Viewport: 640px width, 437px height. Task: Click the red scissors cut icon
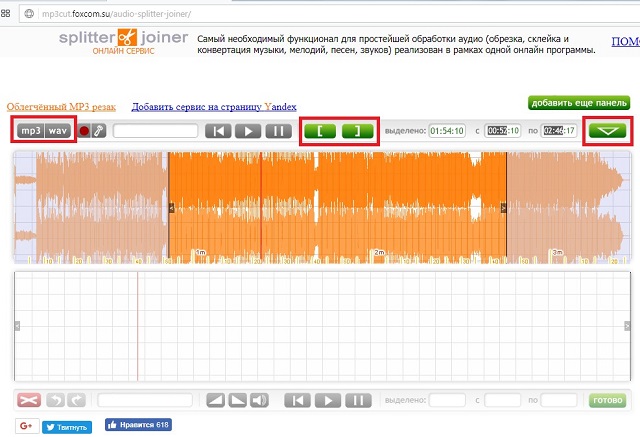point(29,400)
